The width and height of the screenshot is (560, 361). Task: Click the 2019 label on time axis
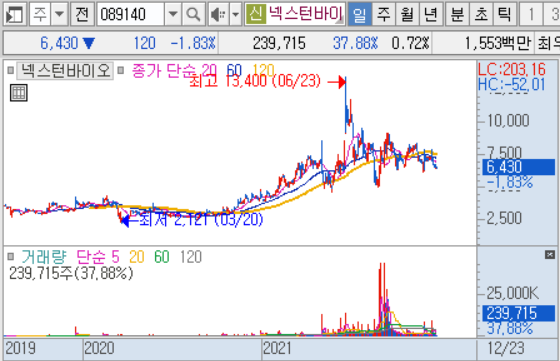point(20,348)
